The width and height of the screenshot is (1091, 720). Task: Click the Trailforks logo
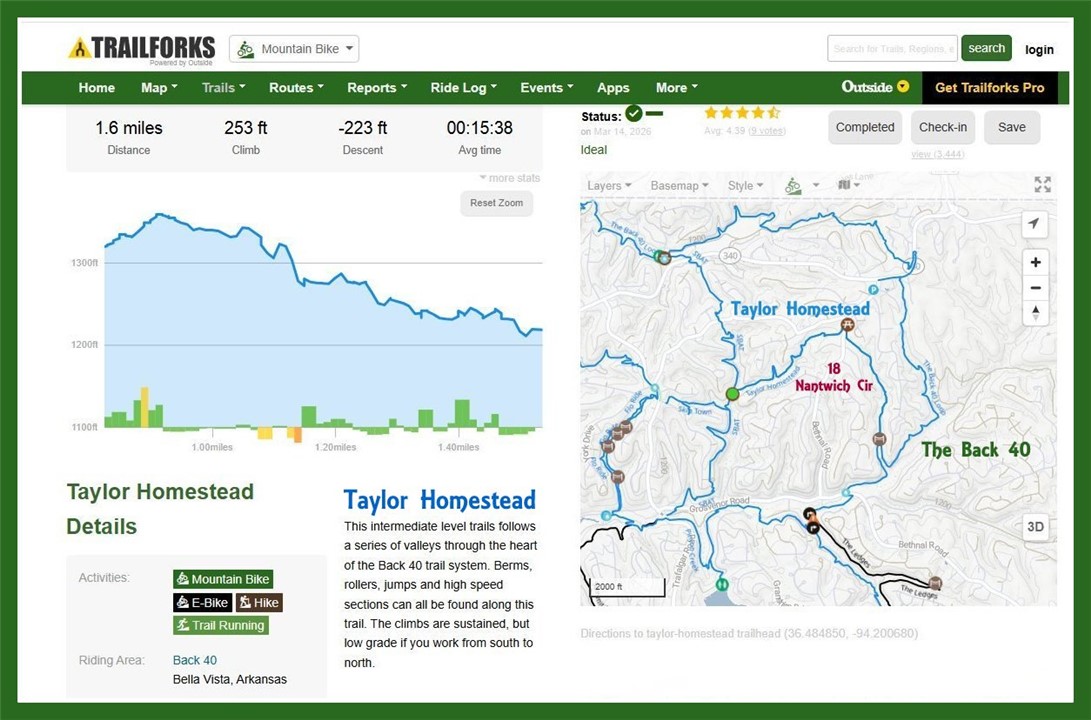click(x=142, y=49)
